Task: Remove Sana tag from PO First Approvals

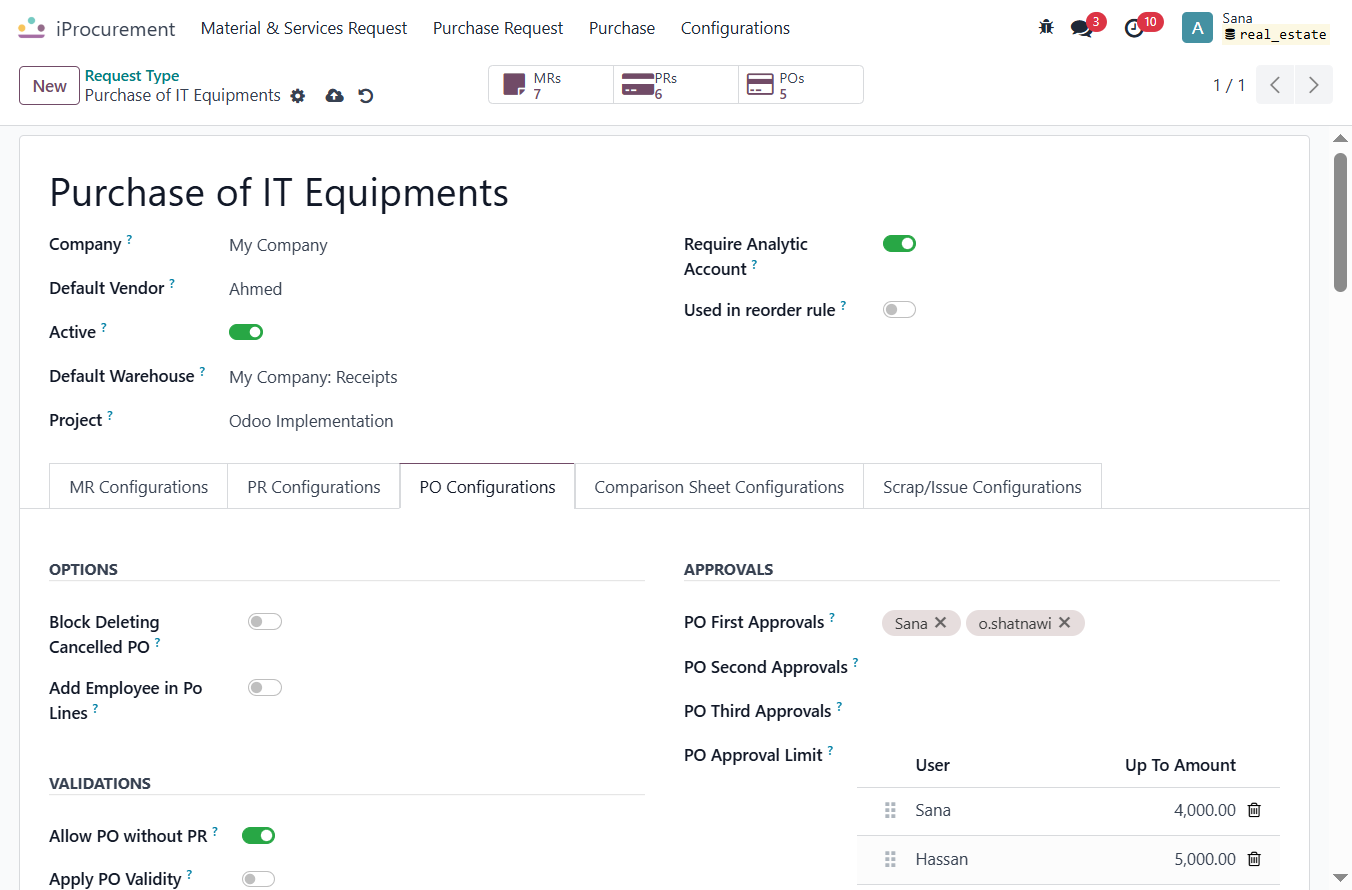Action: (x=940, y=623)
